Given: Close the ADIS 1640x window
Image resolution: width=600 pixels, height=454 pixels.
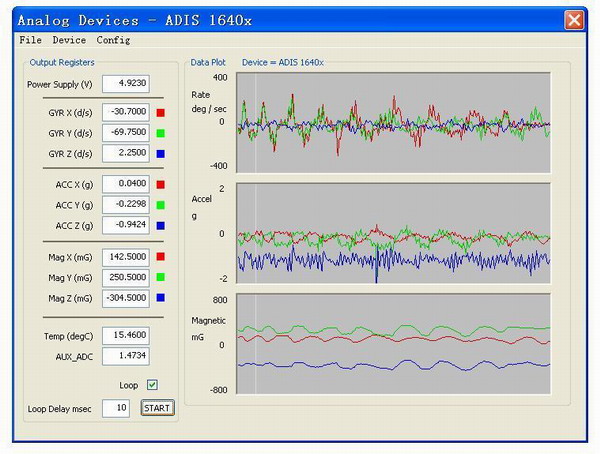Looking at the screenshot, I should click(574, 20).
